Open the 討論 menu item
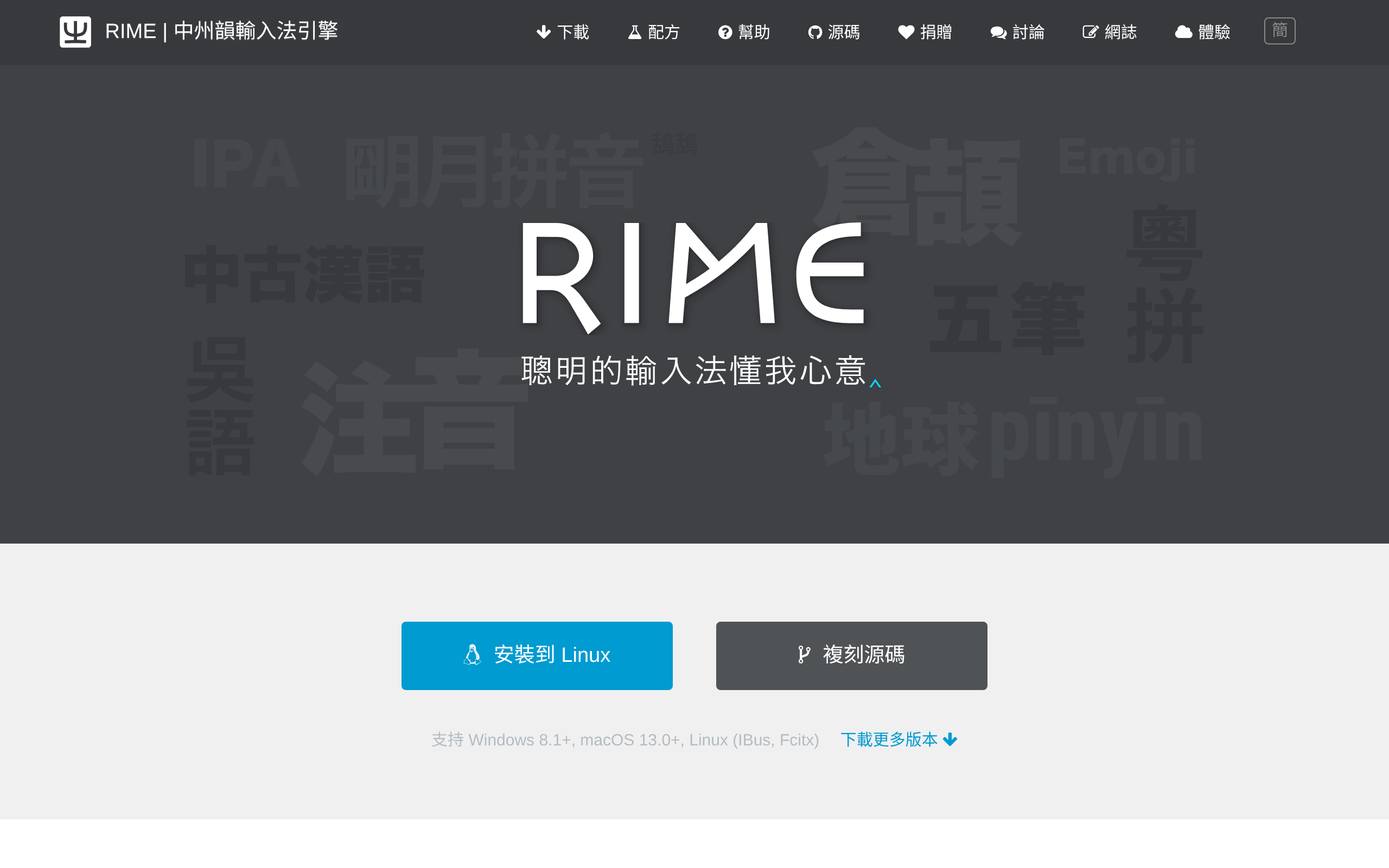The width and height of the screenshot is (1389, 868). 1018,32
